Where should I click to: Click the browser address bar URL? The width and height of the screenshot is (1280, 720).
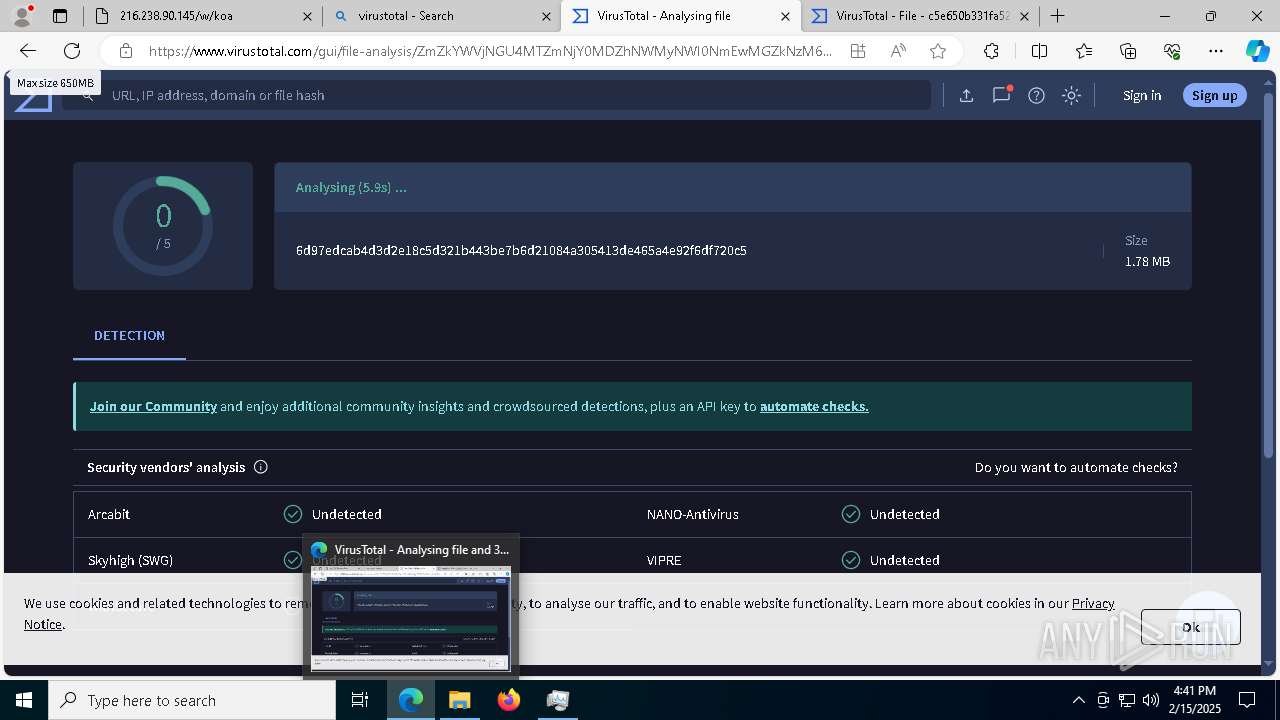490,51
